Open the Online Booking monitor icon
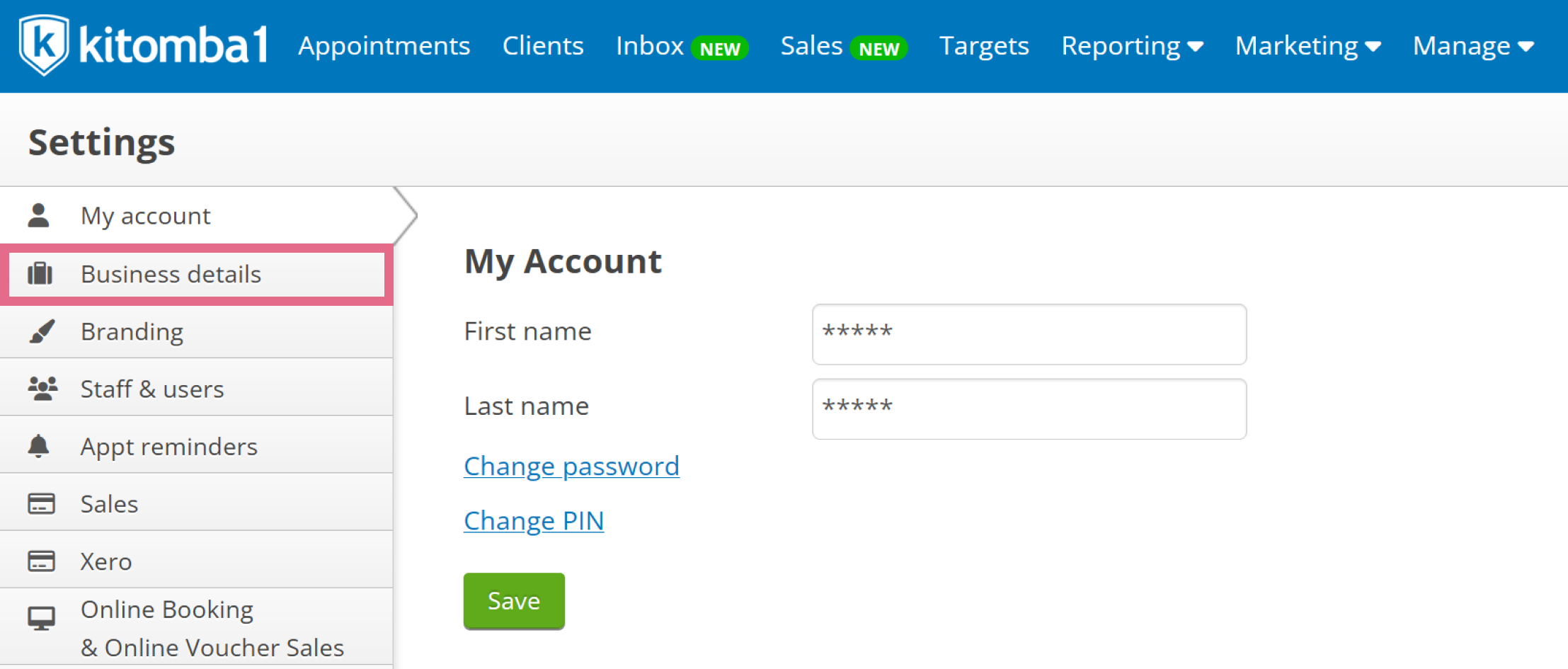1568x669 pixels. [41, 618]
